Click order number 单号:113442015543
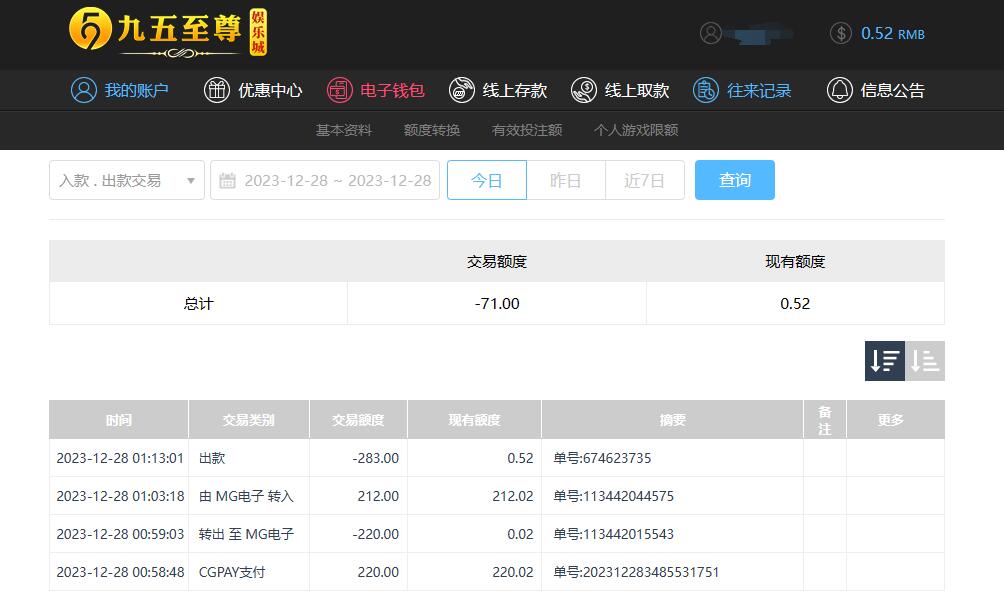Screen dimensions: 1004x599 click(613, 534)
